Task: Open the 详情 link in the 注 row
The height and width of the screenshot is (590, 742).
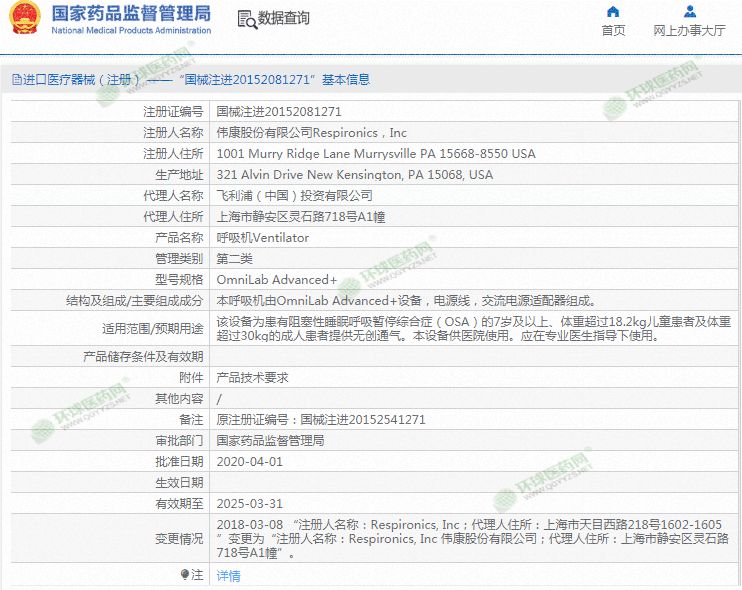Action: [x=229, y=576]
